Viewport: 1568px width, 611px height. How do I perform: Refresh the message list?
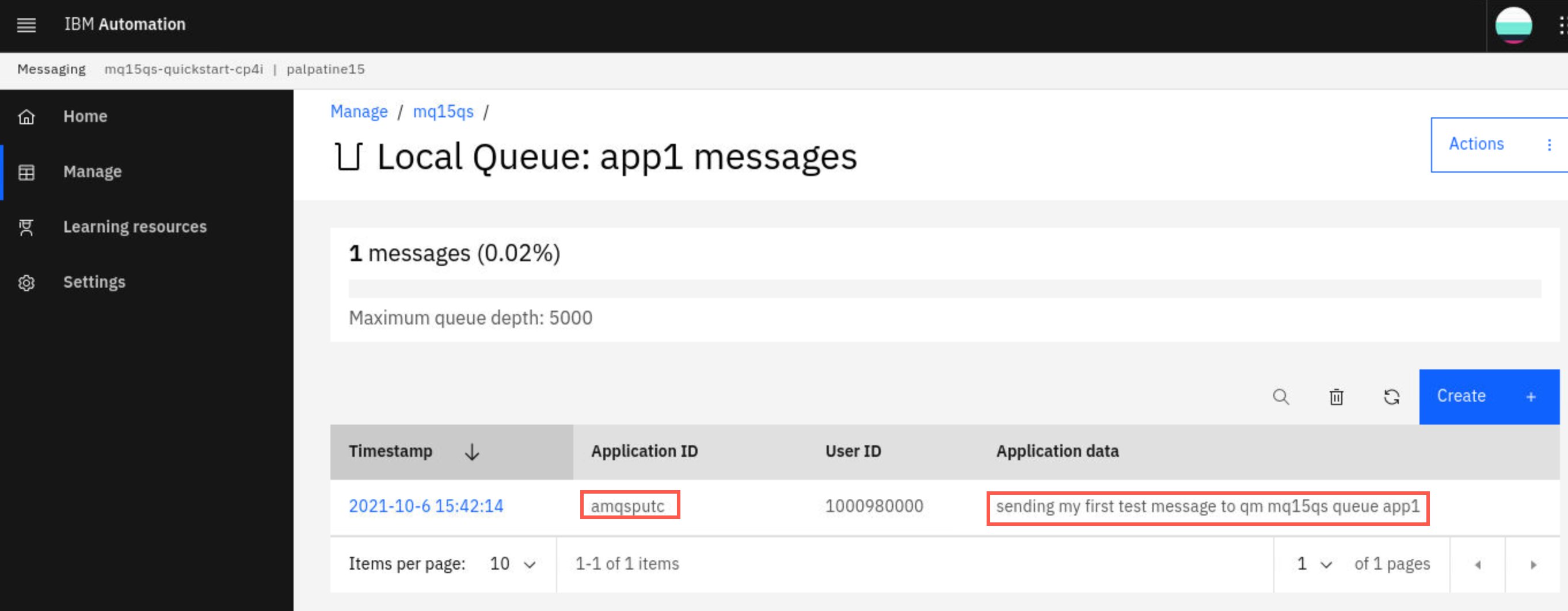pyautogui.click(x=1391, y=397)
